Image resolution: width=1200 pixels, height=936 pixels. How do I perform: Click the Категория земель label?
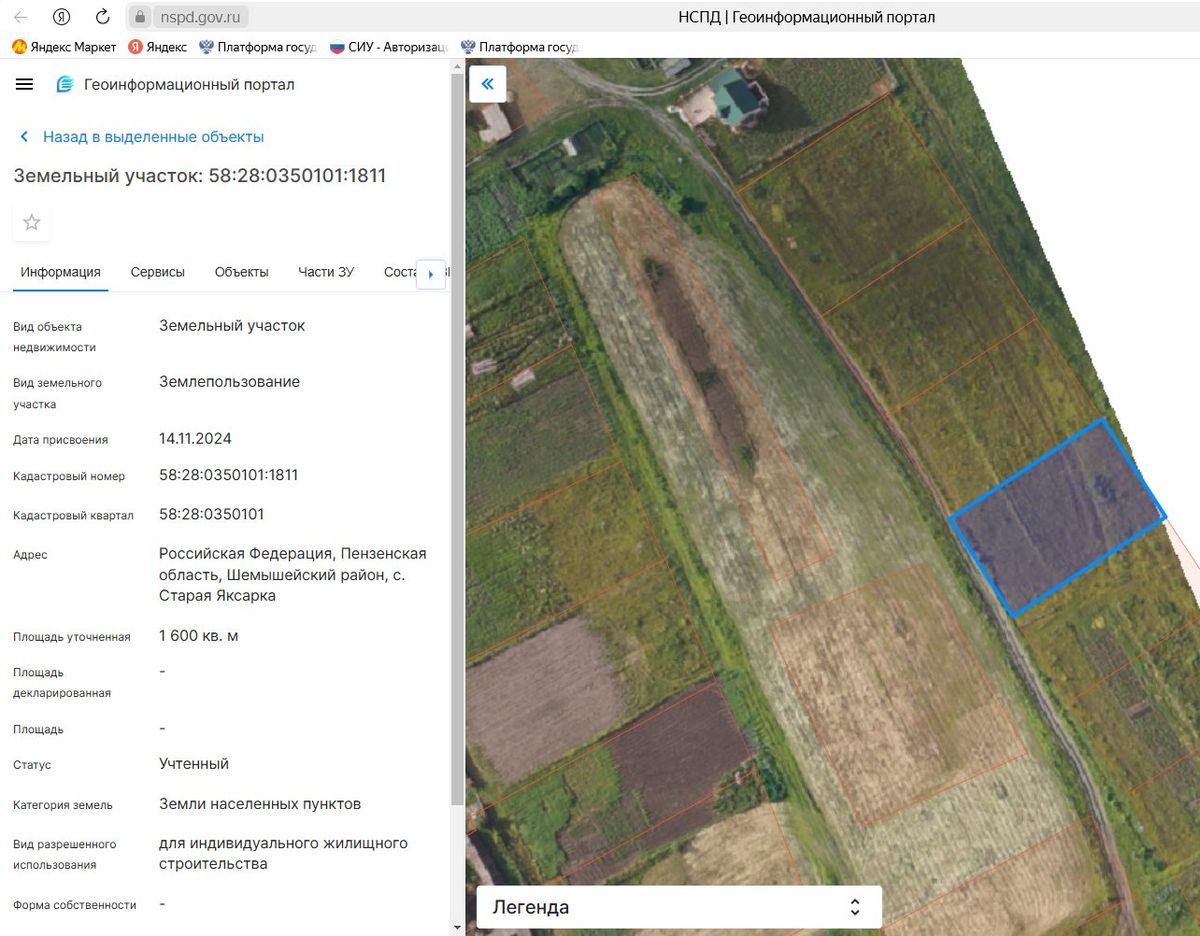(63, 805)
